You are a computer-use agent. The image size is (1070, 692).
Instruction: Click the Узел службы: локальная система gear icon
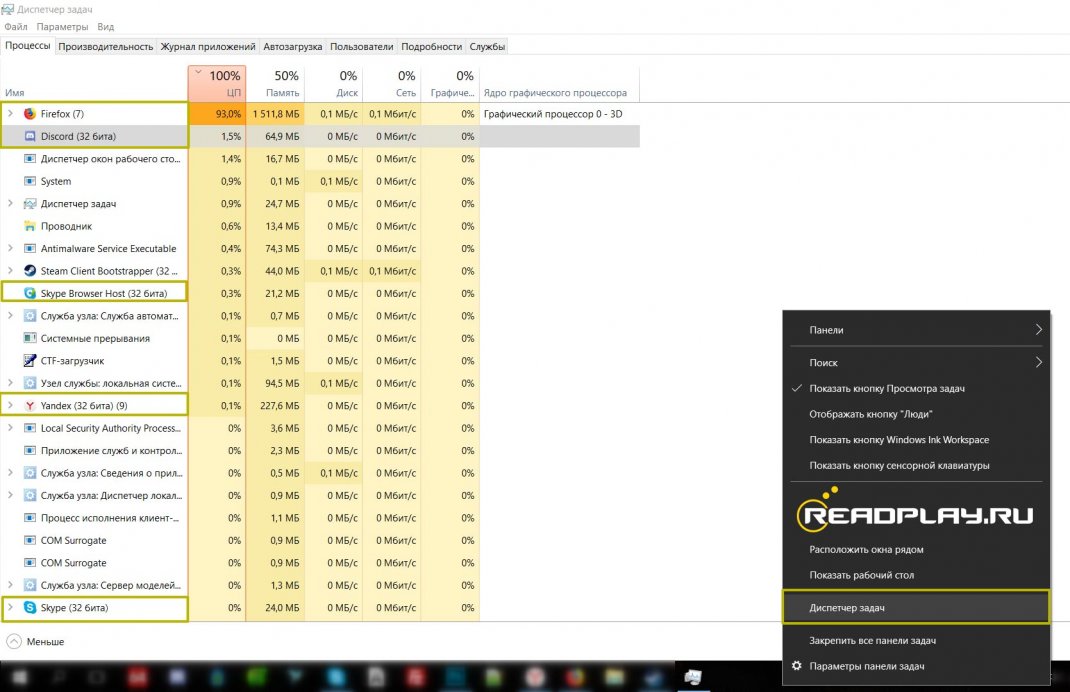coord(29,383)
